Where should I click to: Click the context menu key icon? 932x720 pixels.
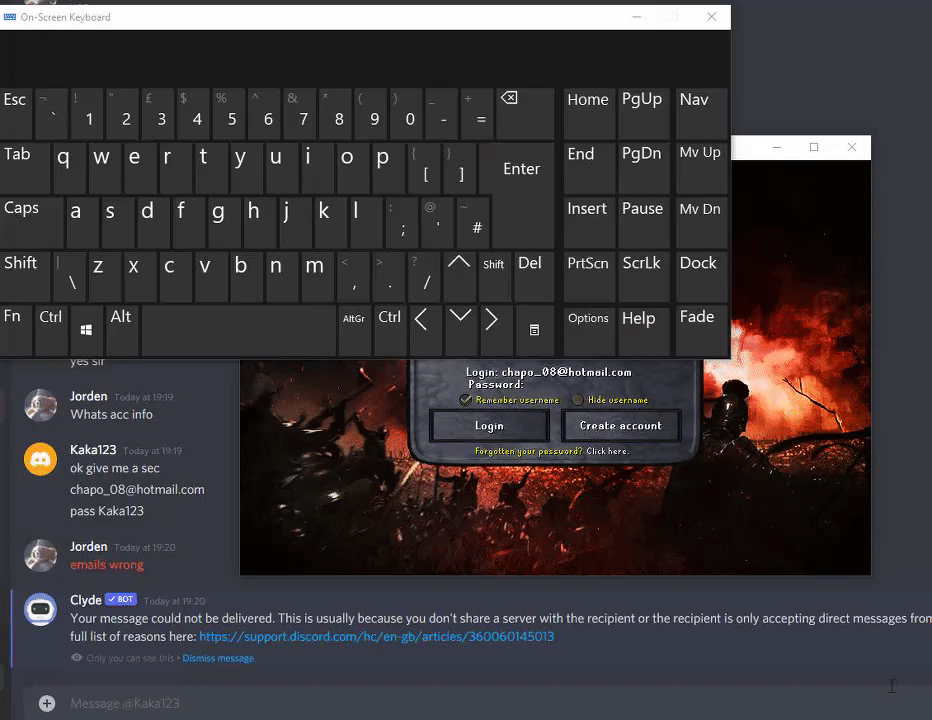click(x=534, y=330)
